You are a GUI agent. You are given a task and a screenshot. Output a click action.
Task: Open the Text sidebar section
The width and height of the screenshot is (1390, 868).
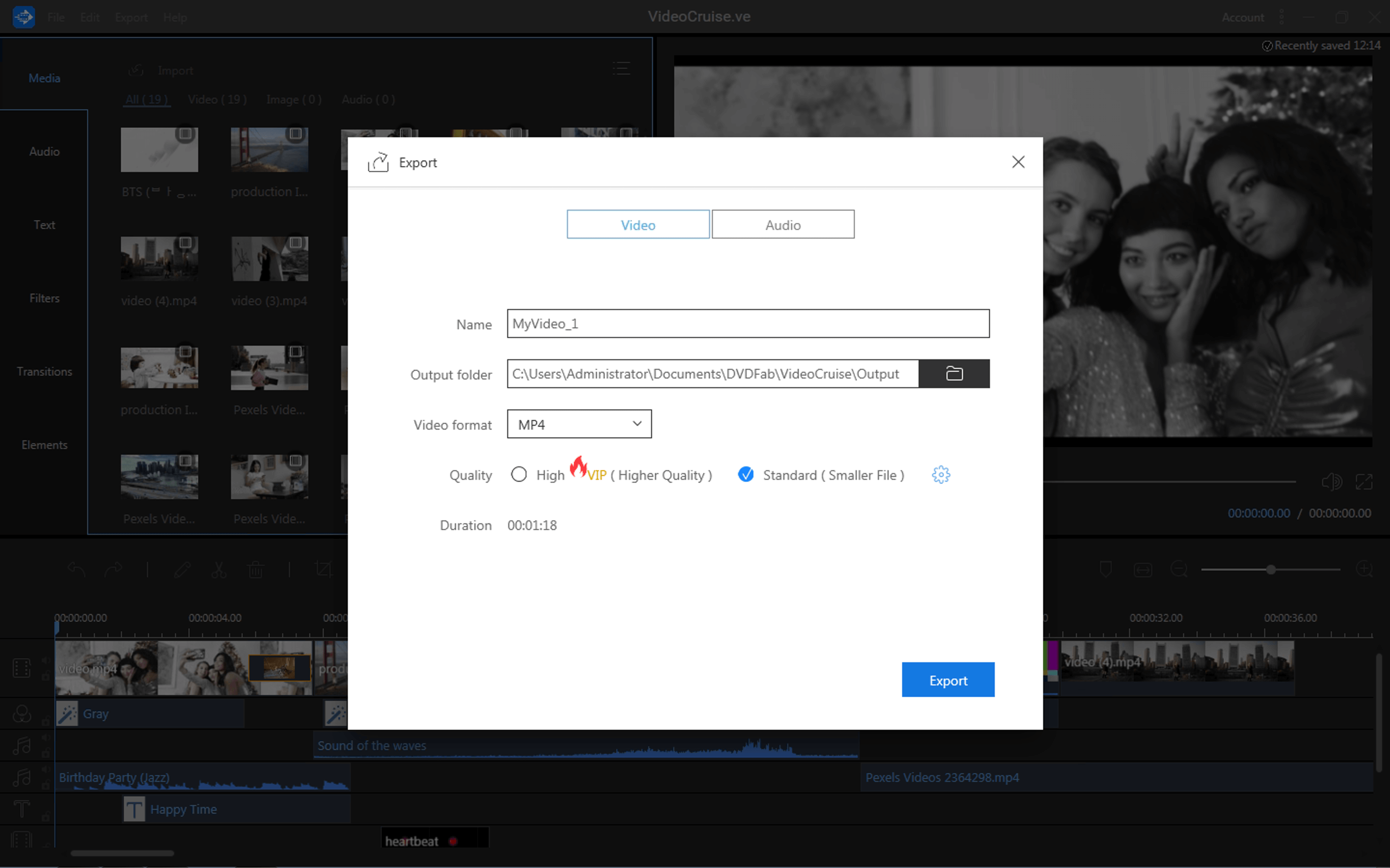[44, 224]
